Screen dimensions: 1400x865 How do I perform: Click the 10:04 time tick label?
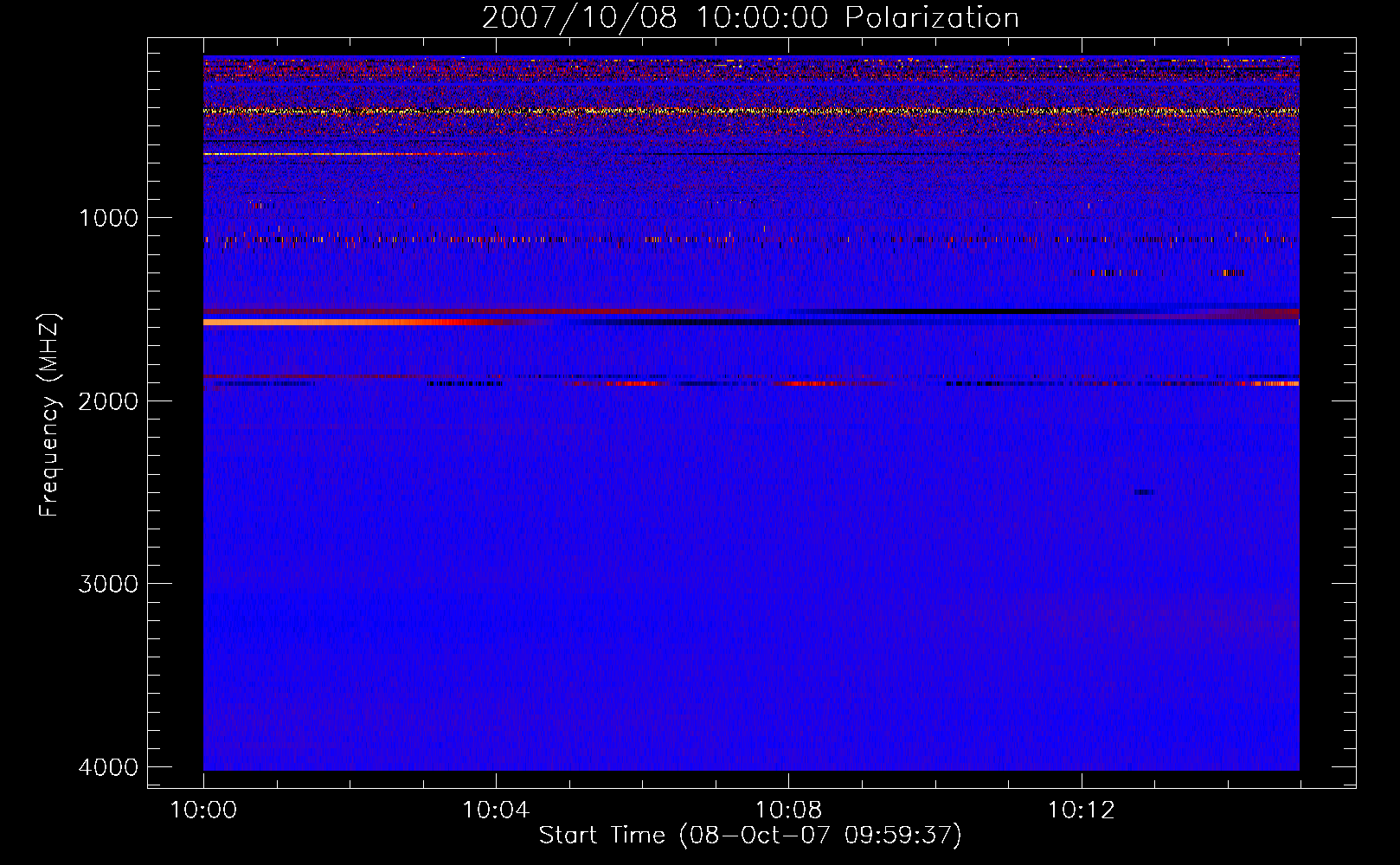(x=496, y=811)
